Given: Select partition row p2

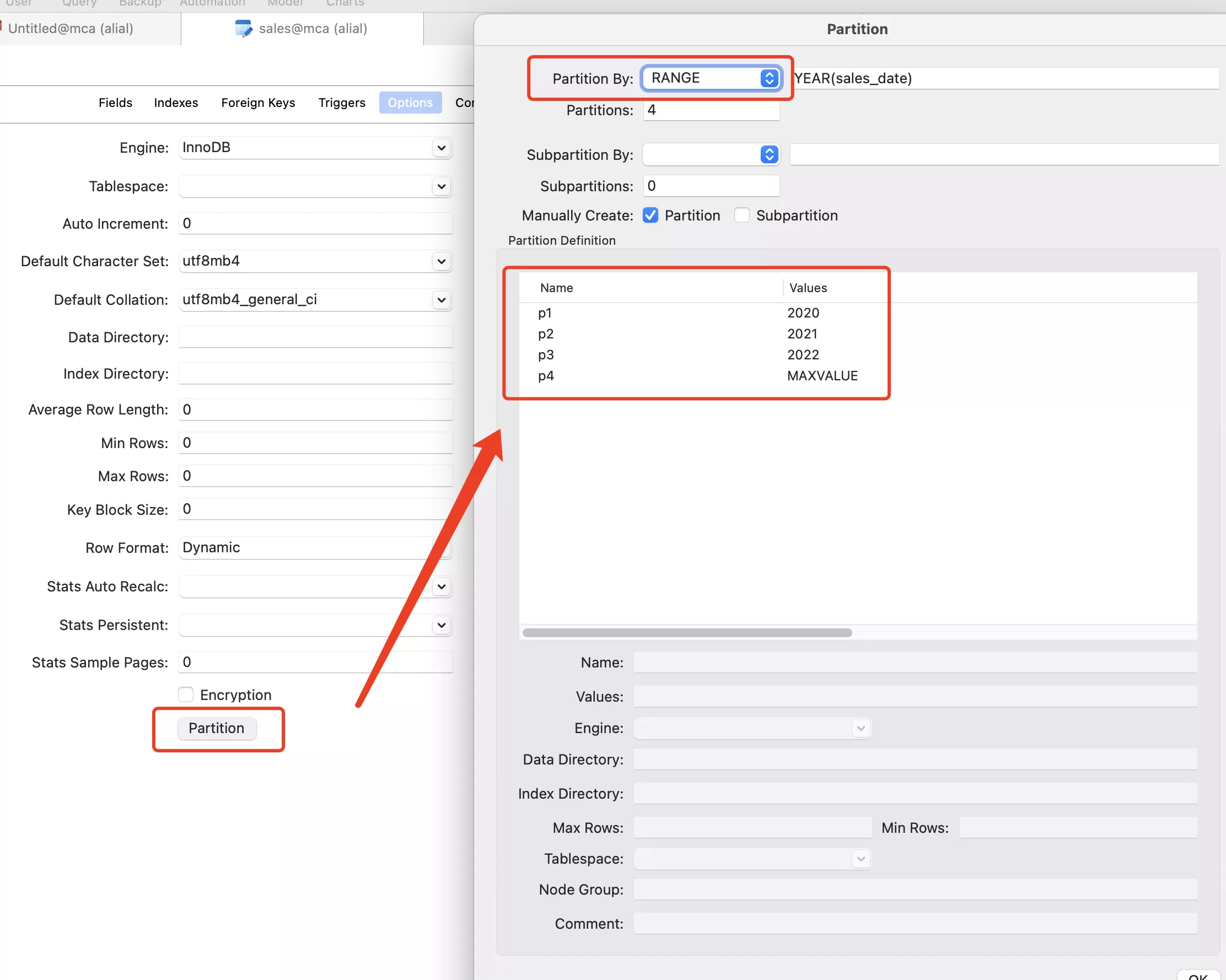Looking at the screenshot, I should [858, 333].
